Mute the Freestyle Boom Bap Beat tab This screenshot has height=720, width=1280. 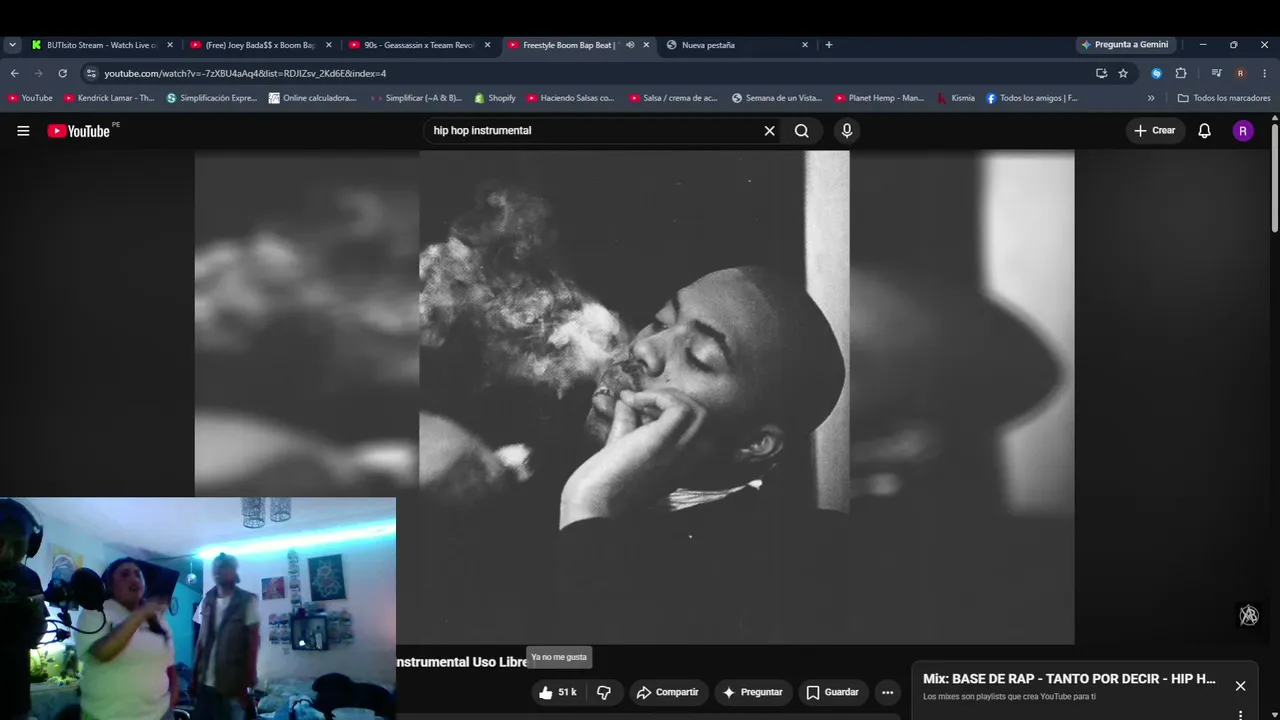click(630, 45)
